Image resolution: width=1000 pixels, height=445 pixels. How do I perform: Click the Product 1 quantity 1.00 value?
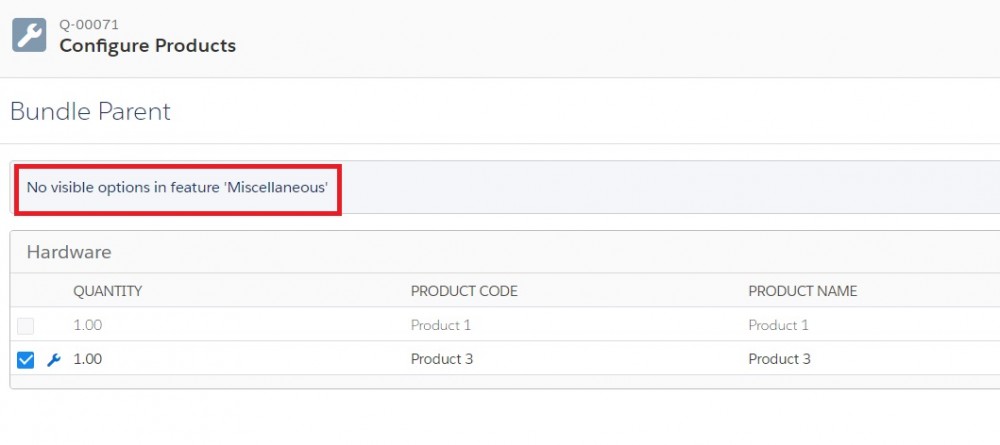point(87,325)
